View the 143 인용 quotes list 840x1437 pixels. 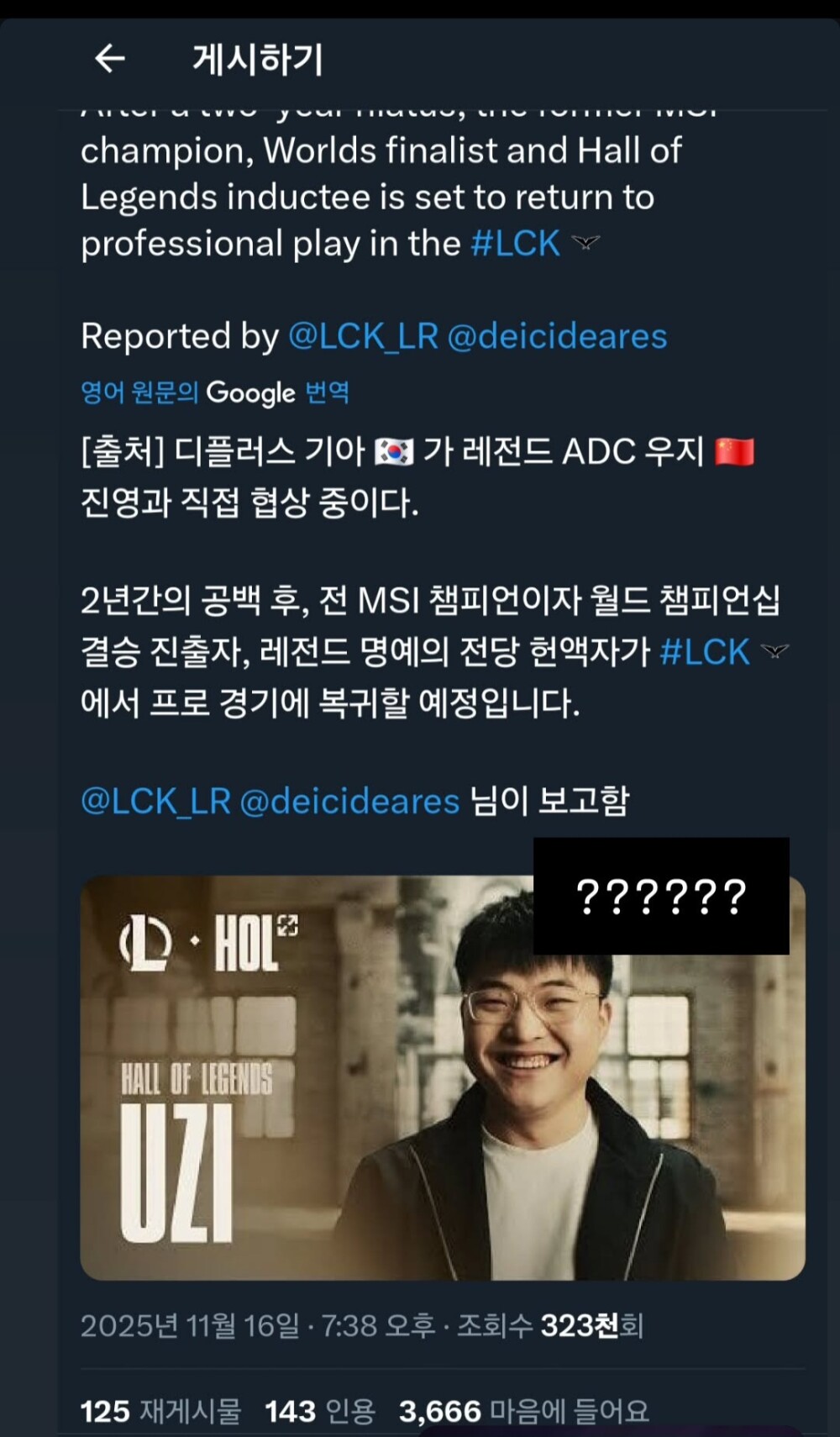[319, 1411]
